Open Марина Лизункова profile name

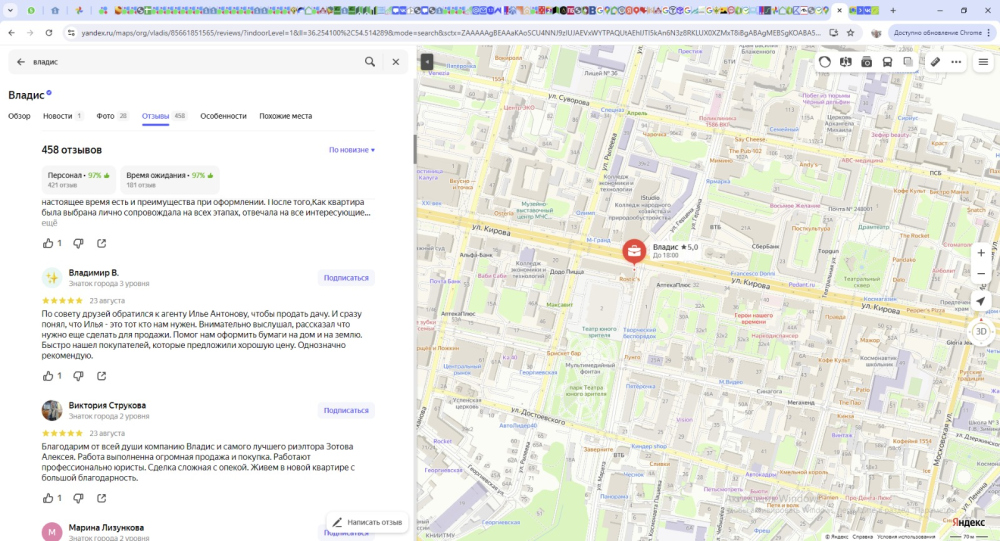(107, 528)
